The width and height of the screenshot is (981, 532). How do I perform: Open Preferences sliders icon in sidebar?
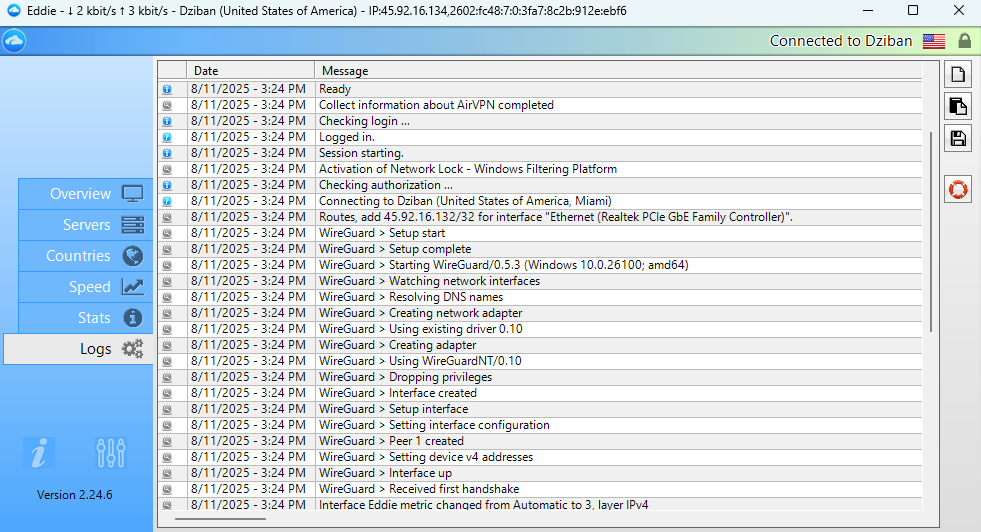111,453
